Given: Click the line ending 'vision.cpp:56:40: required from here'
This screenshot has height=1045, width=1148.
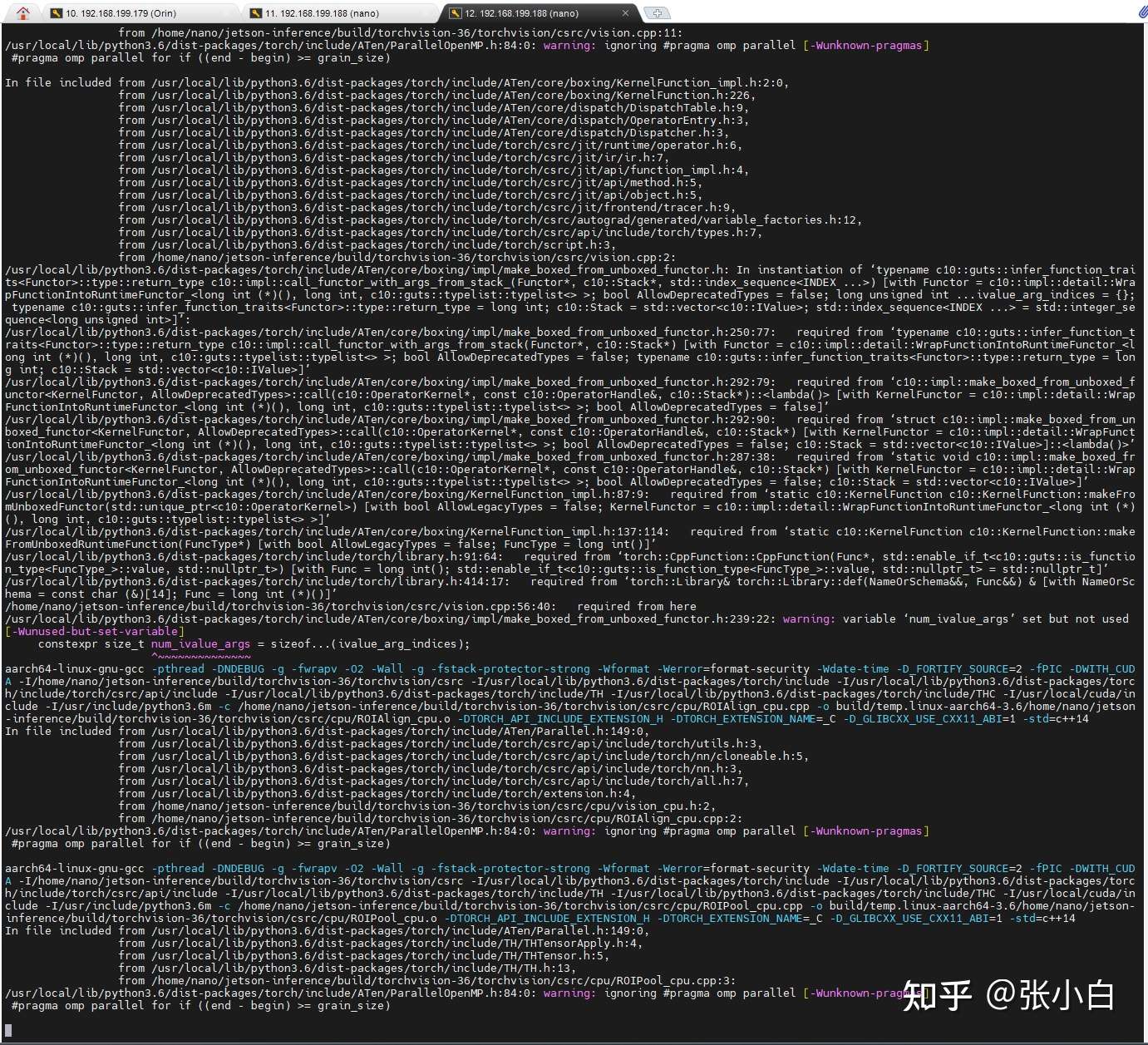Looking at the screenshot, I should click(351, 607).
